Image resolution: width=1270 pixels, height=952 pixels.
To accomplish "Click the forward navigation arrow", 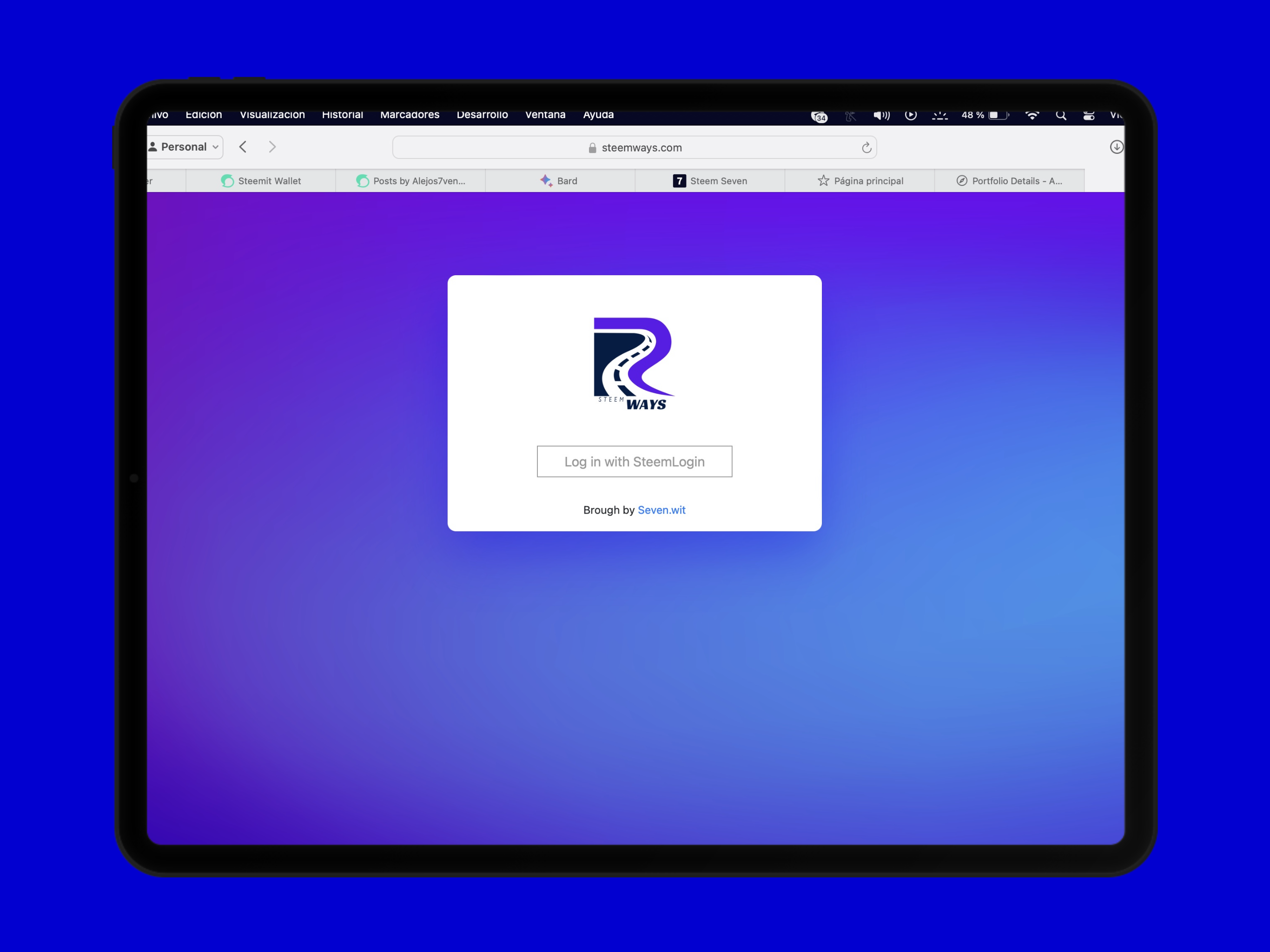I will tap(272, 147).
